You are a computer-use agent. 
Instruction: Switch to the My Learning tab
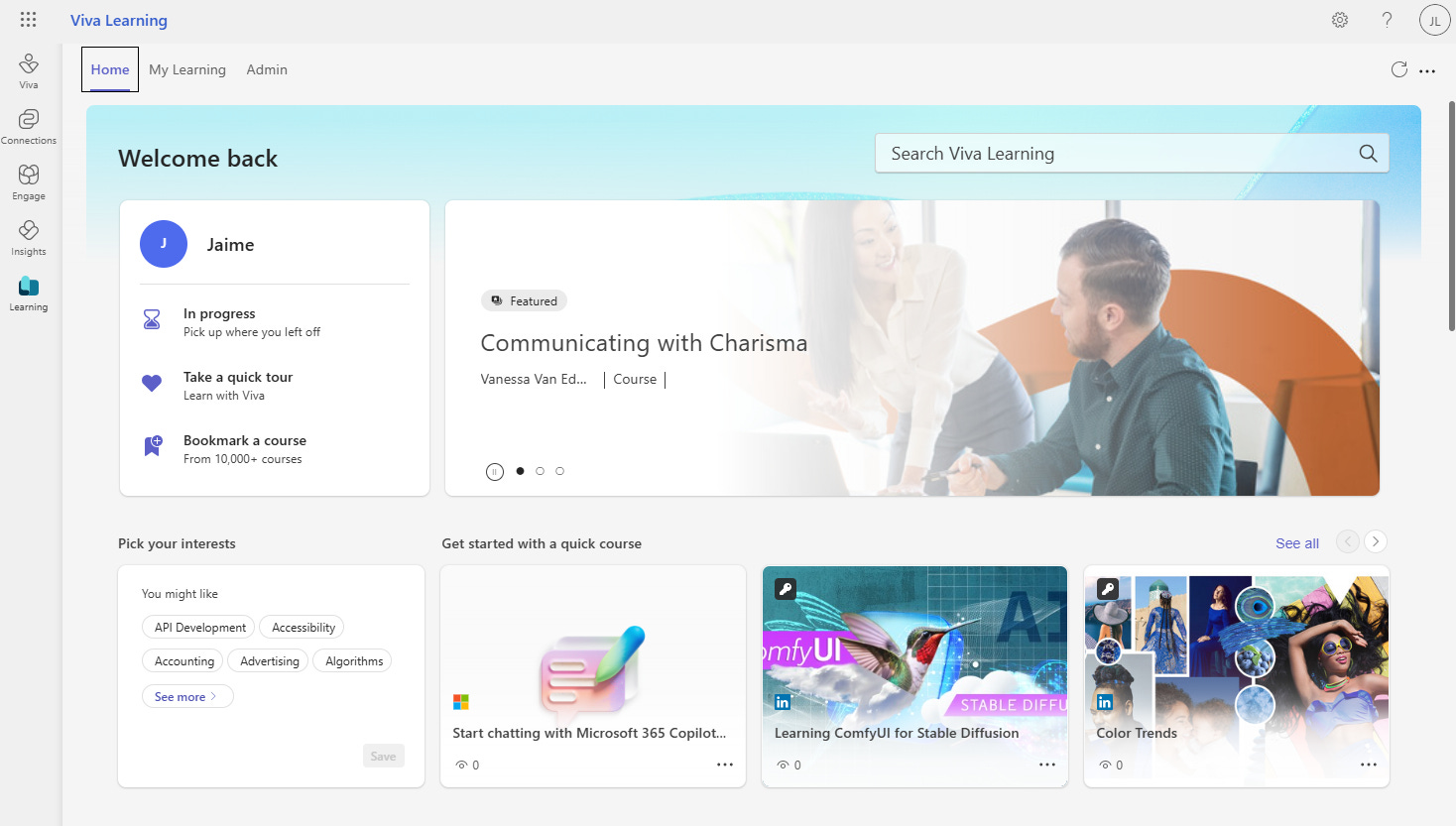tap(187, 69)
